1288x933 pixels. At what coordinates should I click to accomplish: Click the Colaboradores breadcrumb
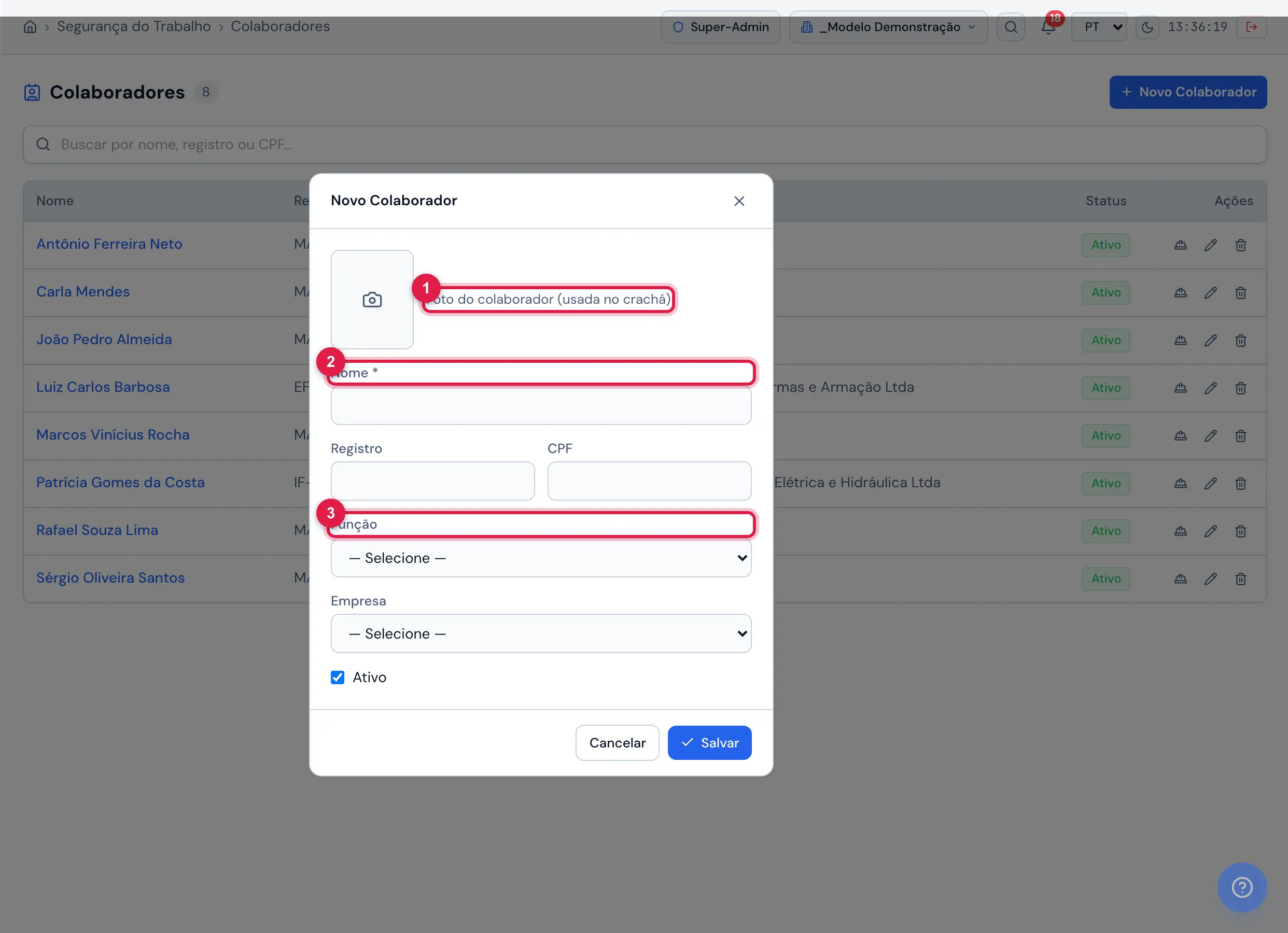point(280,26)
